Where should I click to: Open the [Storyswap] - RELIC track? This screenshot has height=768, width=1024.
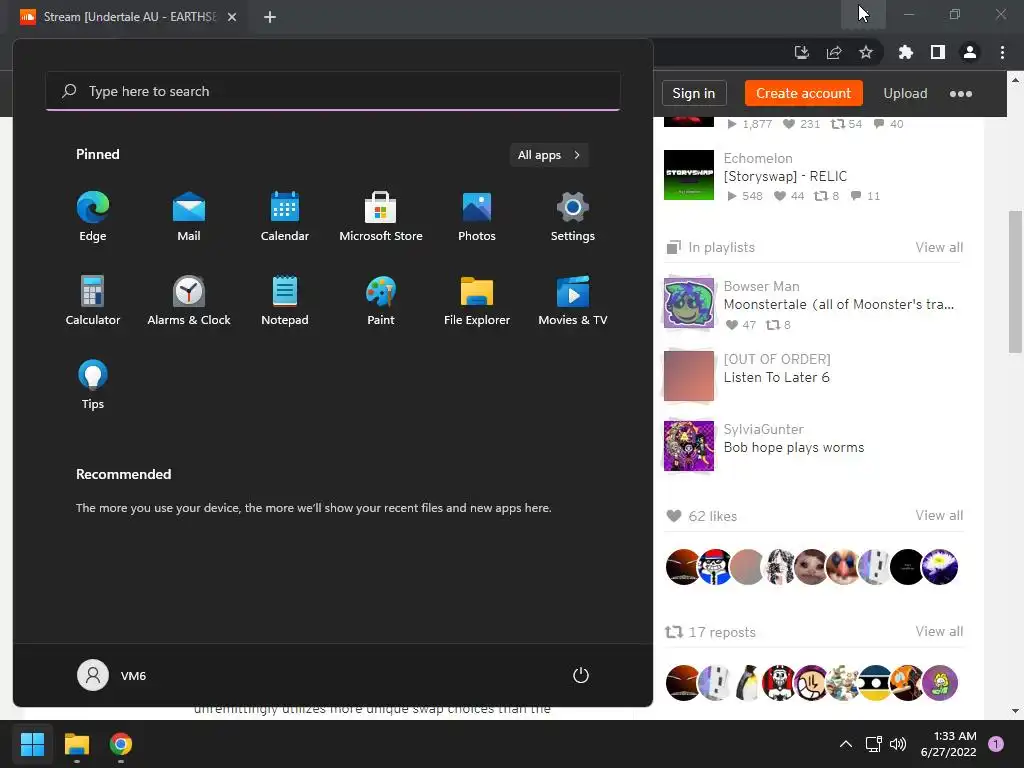tap(785, 176)
